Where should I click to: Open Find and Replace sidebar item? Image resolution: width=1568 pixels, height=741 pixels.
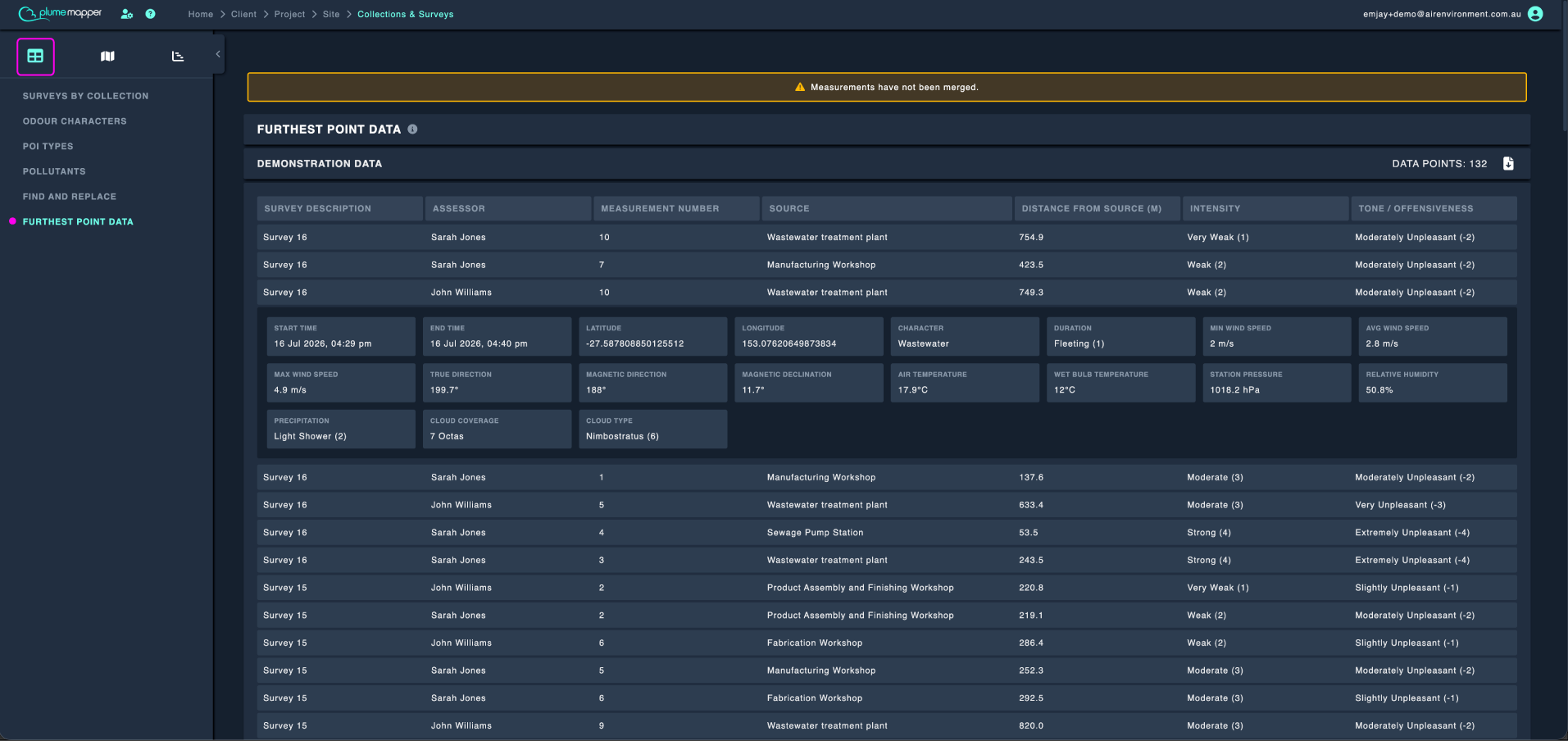pos(70,197)
